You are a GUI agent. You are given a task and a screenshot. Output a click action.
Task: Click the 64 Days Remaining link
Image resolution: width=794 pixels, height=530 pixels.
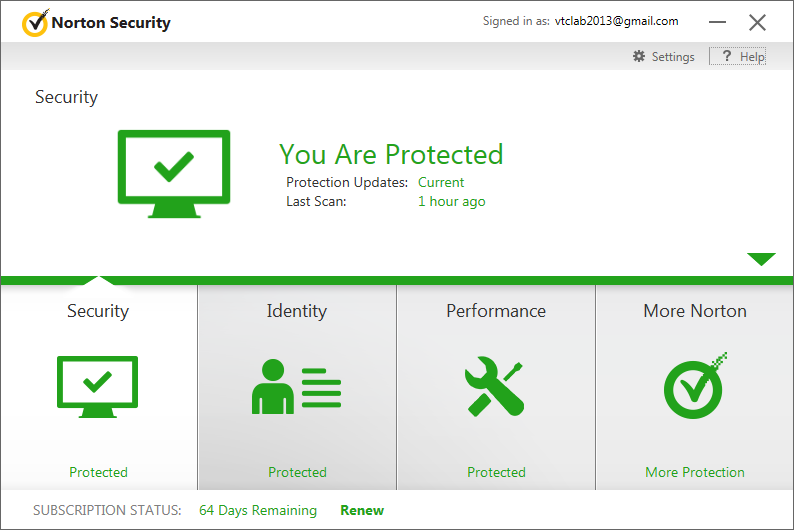[258, 510]
